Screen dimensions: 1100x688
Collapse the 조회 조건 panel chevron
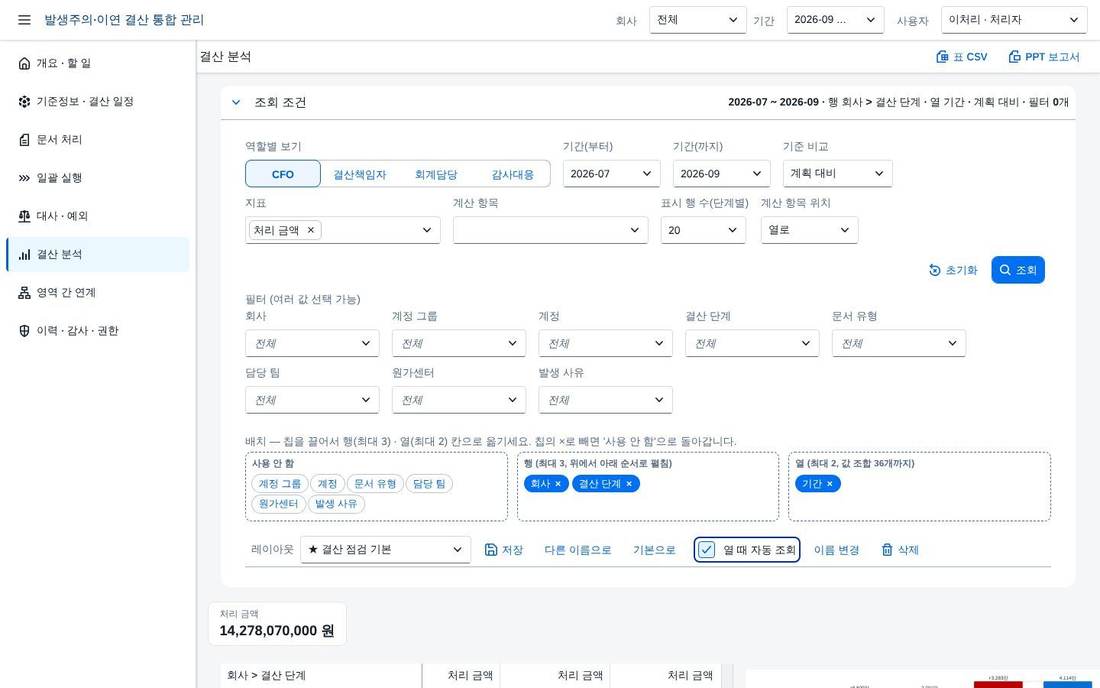(x=236, y=102)
